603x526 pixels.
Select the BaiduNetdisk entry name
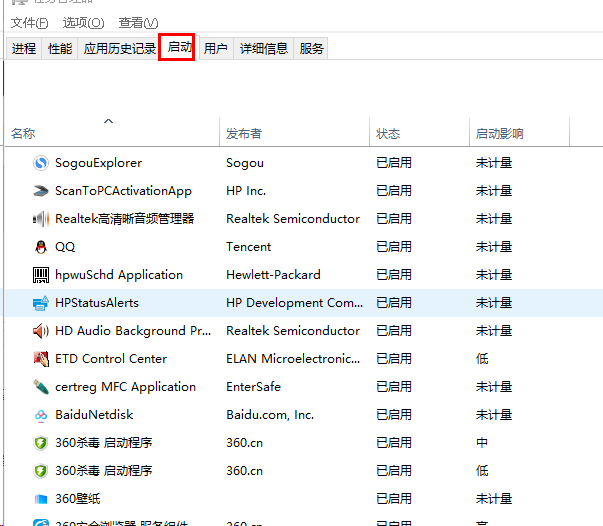94,415
